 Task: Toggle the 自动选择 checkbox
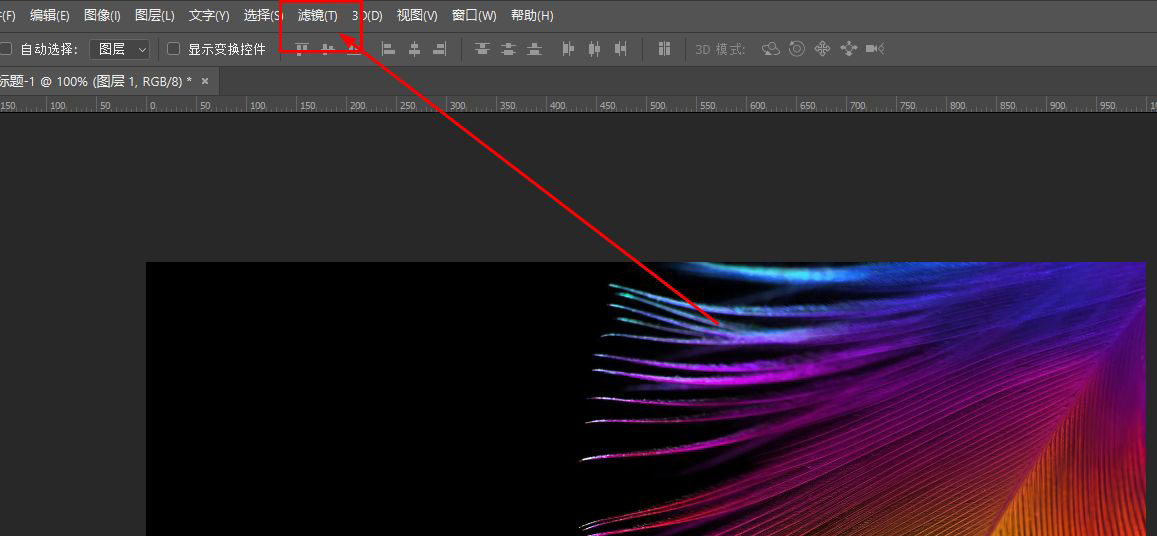(x=6, y=49)
